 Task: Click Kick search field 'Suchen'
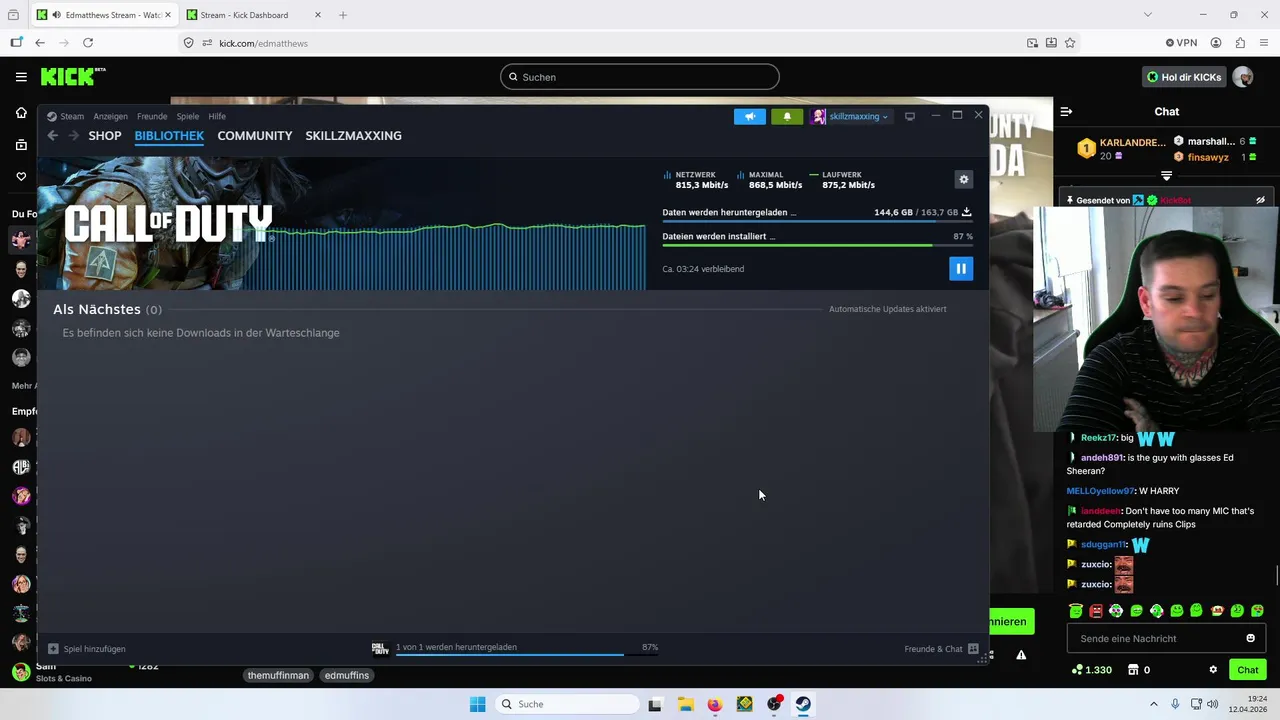640,77
